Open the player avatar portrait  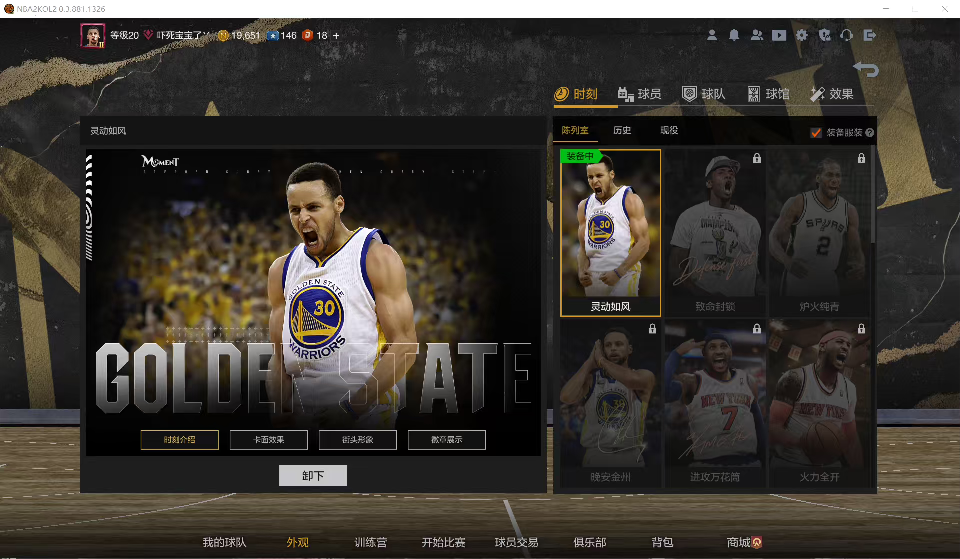pyautogui.click(x=92, y=36)
